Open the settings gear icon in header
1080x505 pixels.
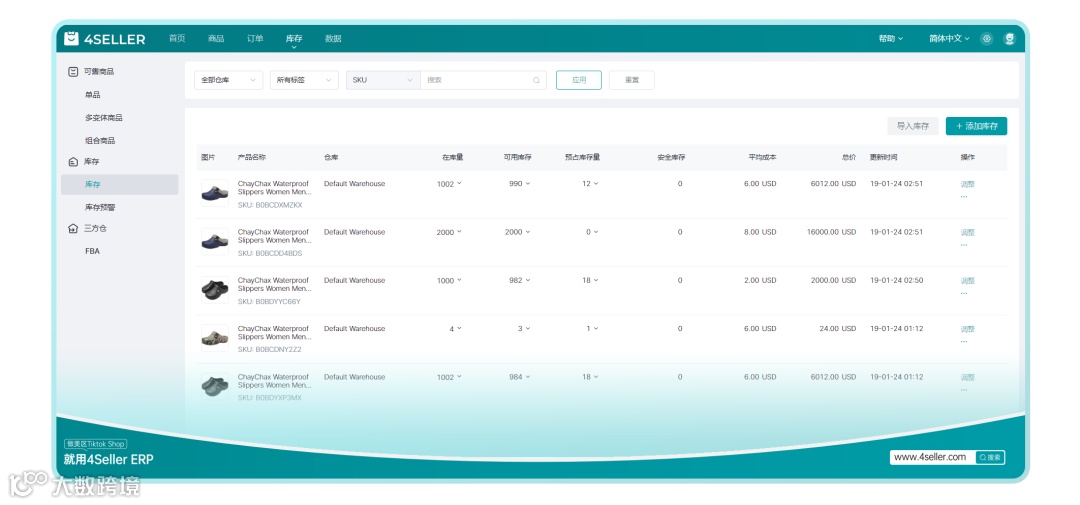coord(987,39)
